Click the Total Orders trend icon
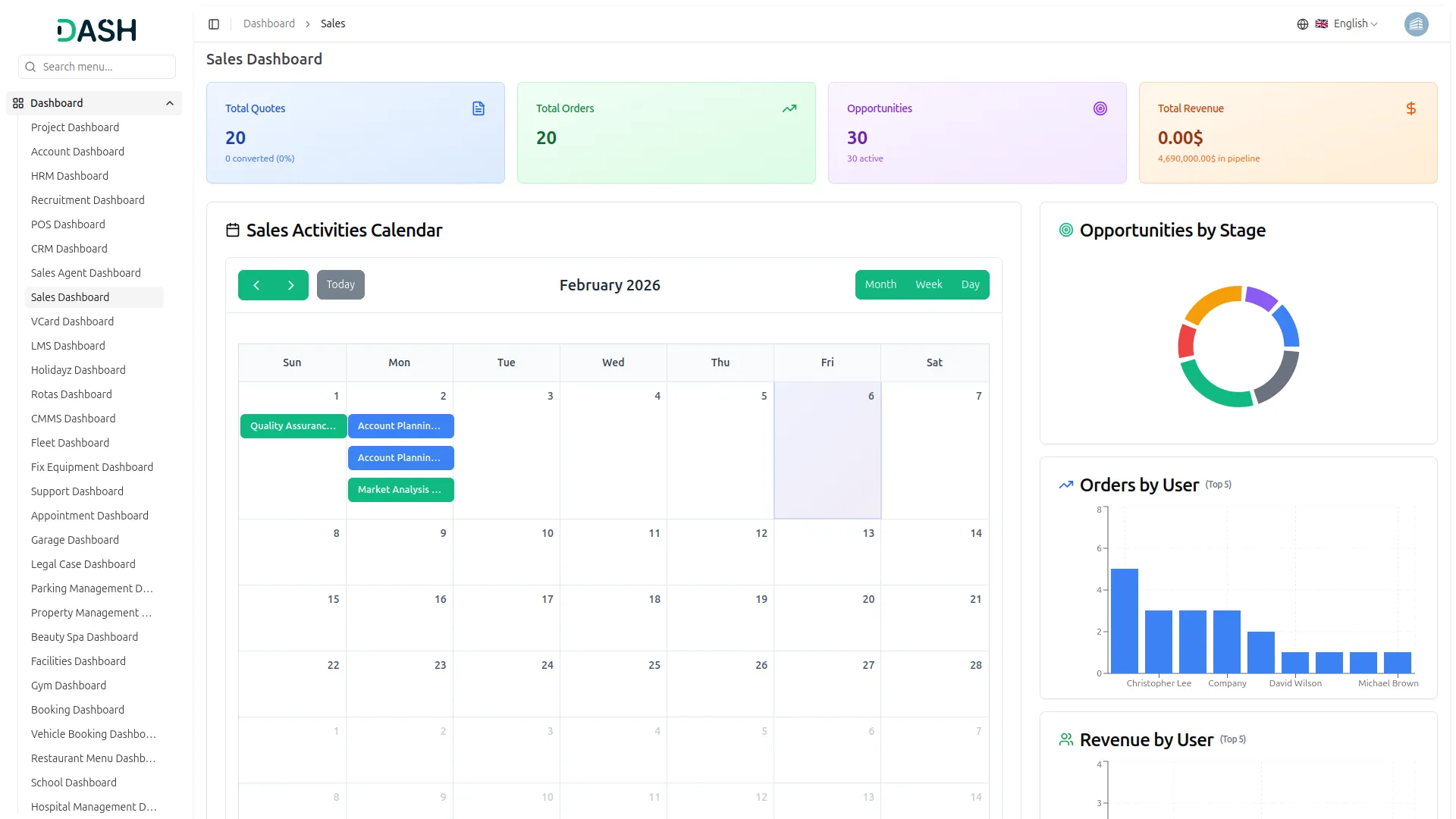The image size is (1456, 819). (789, 108)
